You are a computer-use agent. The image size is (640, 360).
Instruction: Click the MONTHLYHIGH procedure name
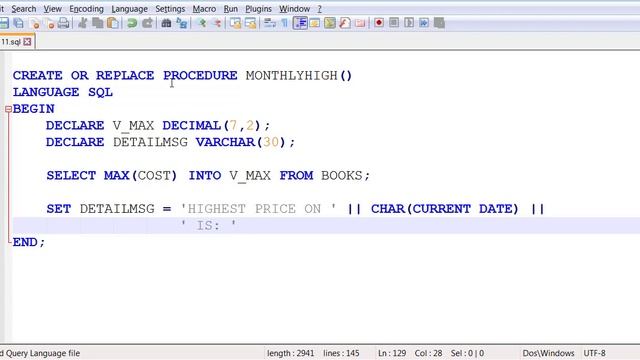click(x=291, y=76)
